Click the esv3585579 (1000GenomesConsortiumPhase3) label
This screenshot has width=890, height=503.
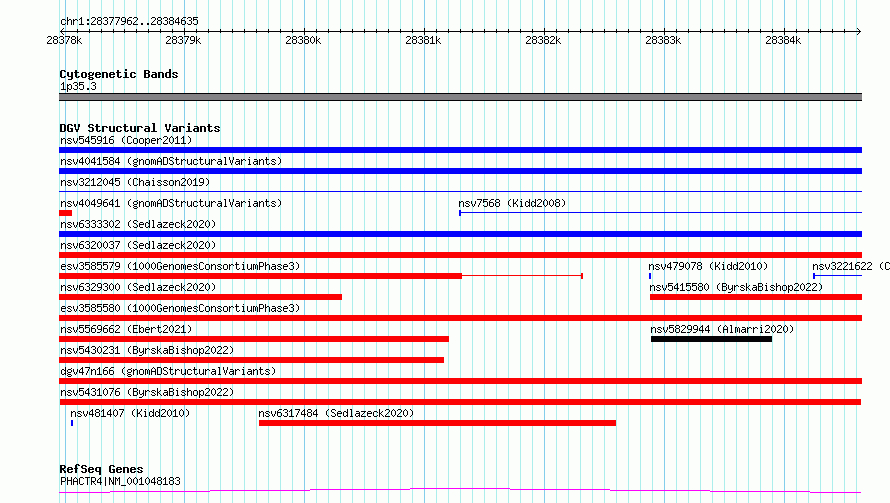tap(180, 266)
